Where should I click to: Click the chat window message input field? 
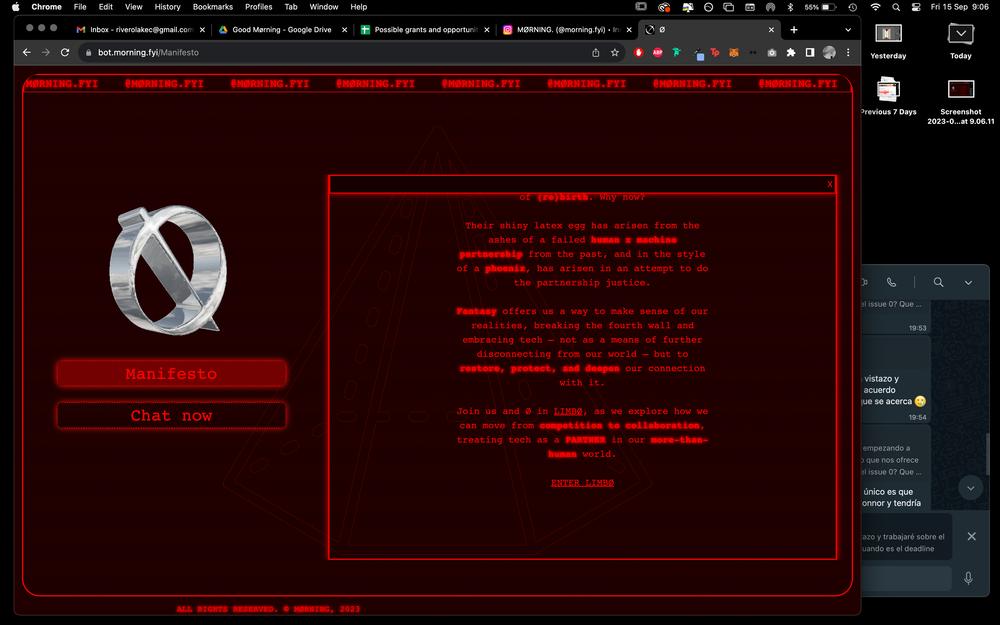(906, 578)
